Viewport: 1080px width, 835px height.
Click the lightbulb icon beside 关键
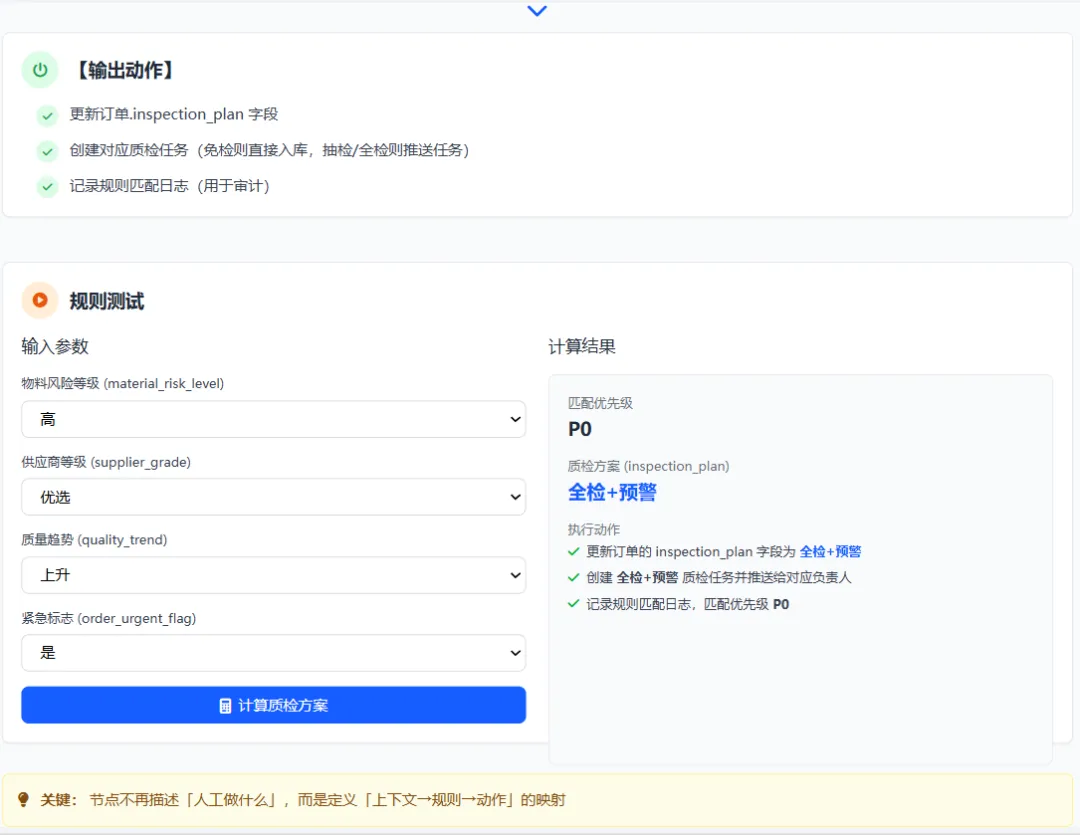23,799
